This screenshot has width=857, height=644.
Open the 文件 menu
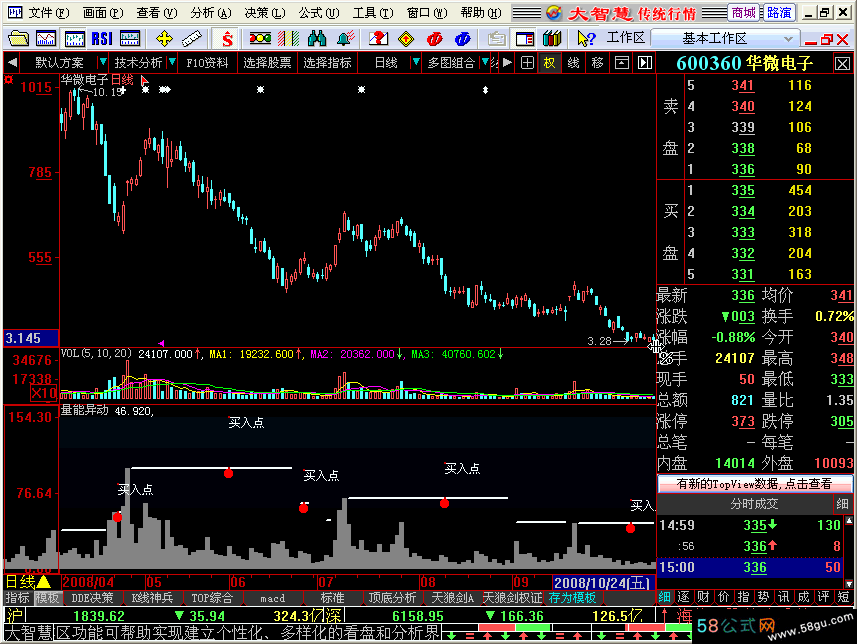(48, 13)
